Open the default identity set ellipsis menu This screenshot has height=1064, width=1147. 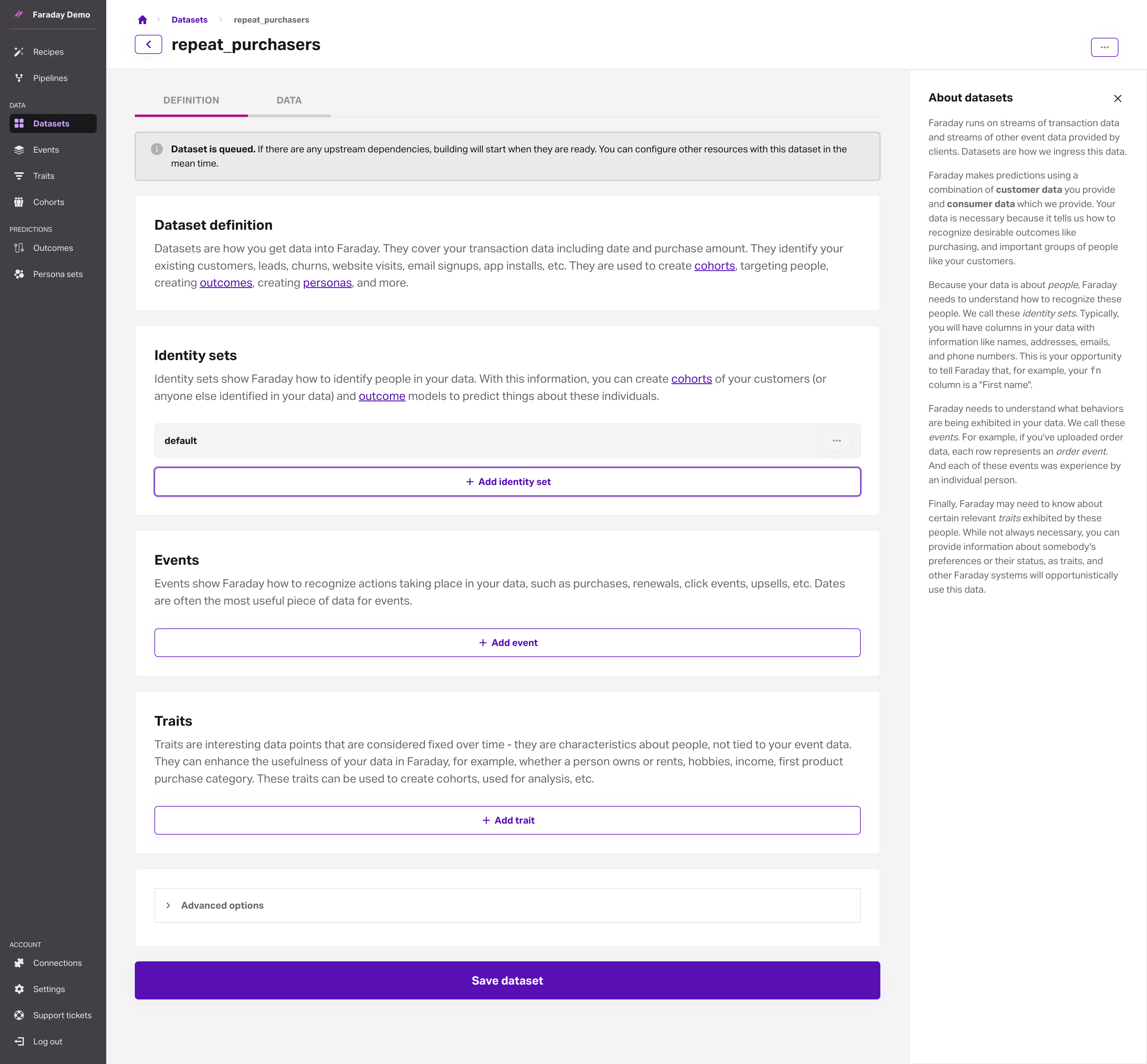(837, 440)
